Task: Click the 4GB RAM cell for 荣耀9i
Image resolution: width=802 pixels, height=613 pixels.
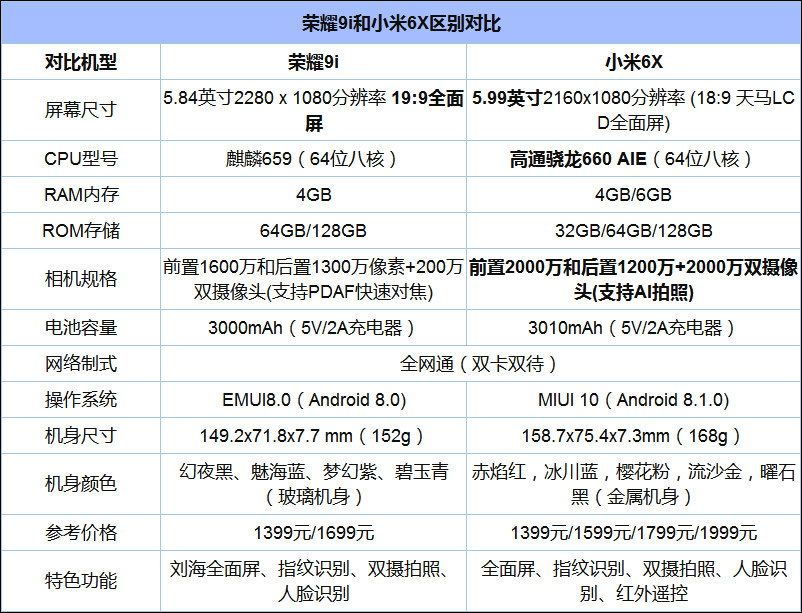Action: 313,194
